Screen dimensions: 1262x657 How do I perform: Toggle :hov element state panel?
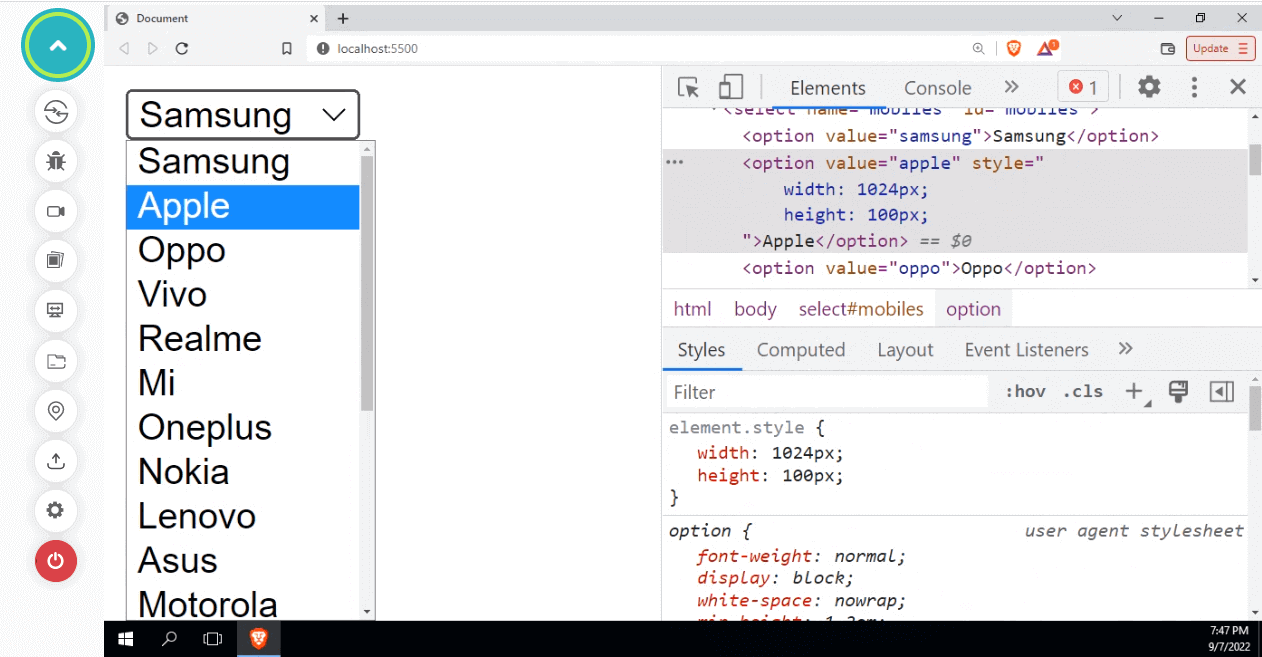pos(1025,392)
